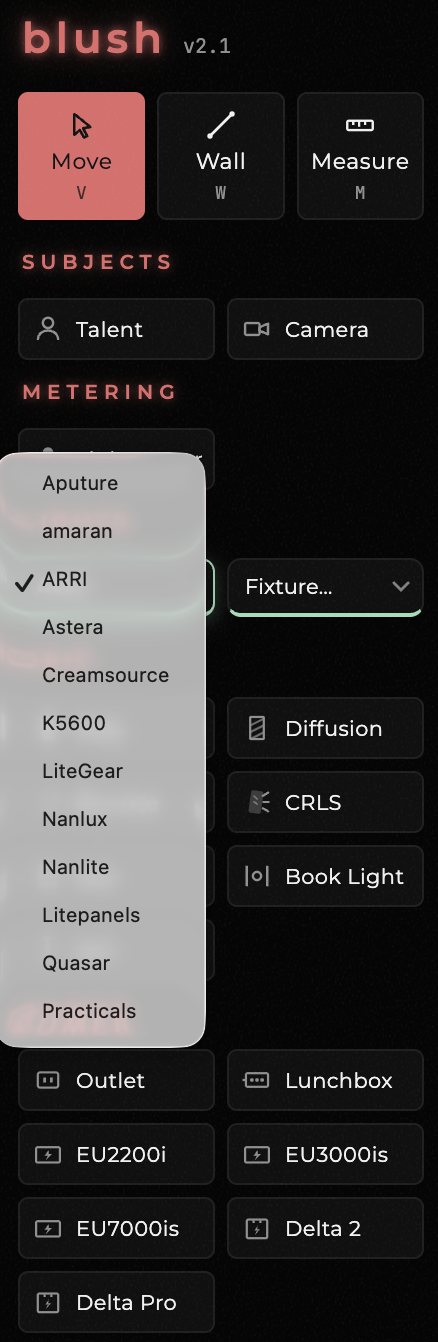Select the Move tool arrow icon
Viewport: 438px width, 1342px height.
click(81, 126)
